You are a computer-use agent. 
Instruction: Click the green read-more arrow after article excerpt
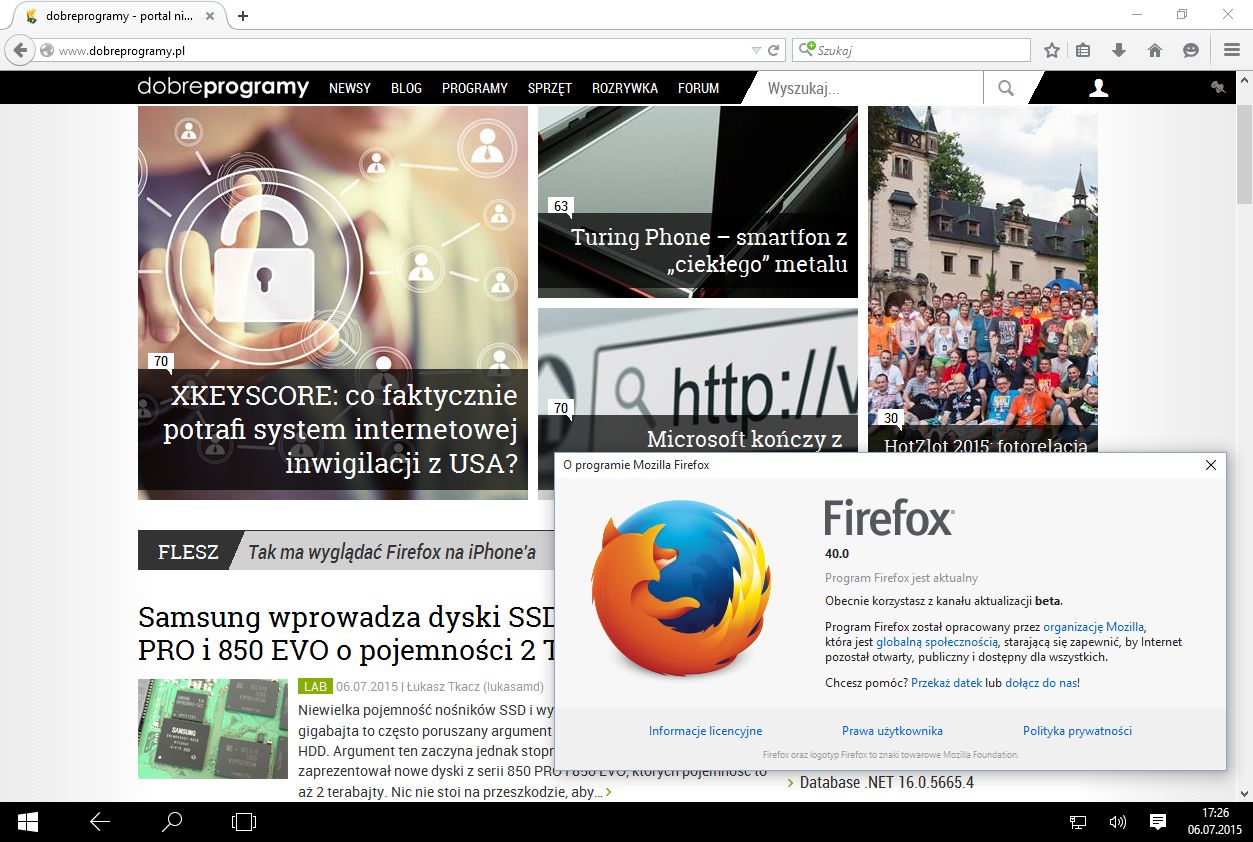608,792
